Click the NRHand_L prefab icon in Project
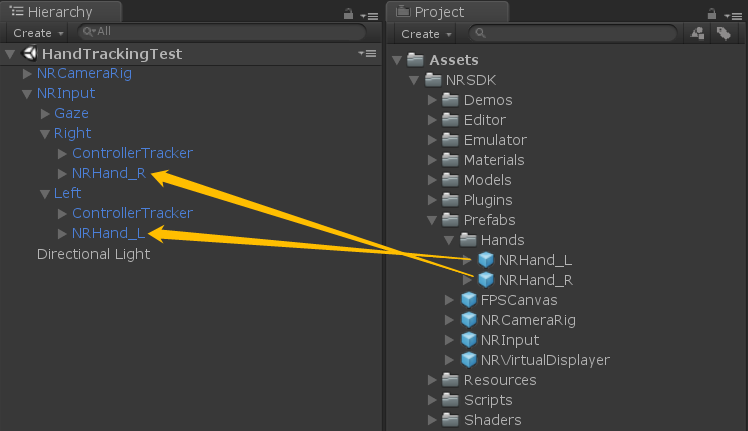 [486, 260]
